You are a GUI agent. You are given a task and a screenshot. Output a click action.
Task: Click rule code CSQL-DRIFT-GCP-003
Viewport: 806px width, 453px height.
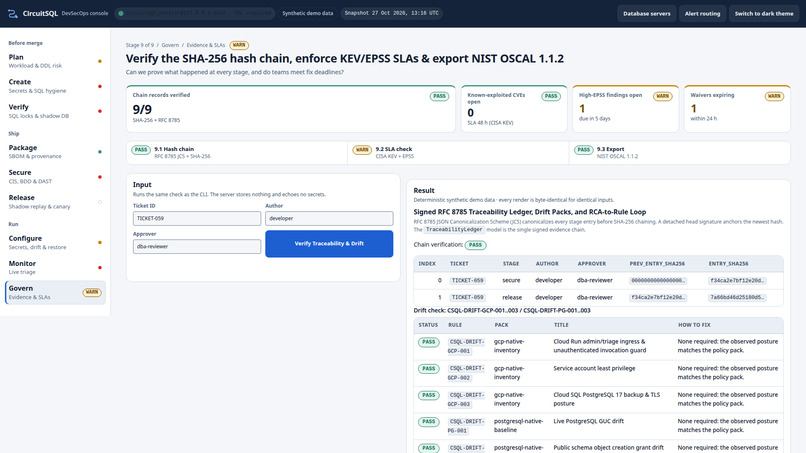click(x=466, y=400)
